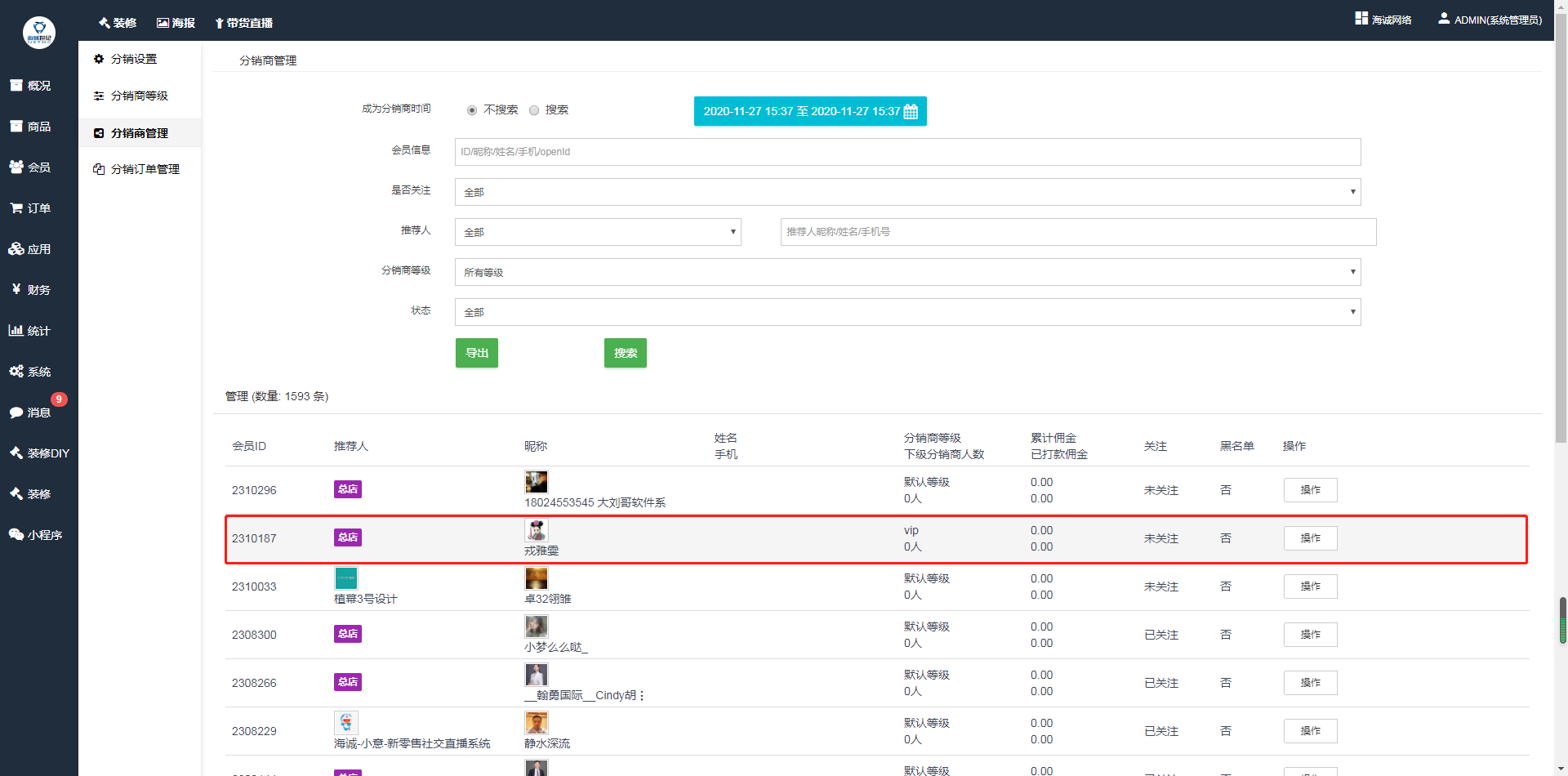1568x776 pixels.
Task: Click the 总店 badge for member 2310296
Action: coord(348,489)
